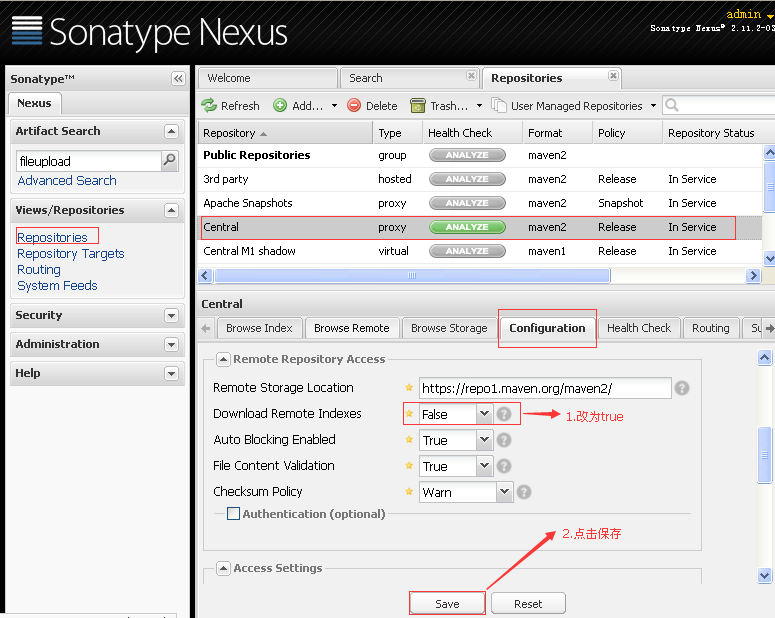Close the Repositories tab
Screen dimensions: 775x618
(x=613, y=75)
